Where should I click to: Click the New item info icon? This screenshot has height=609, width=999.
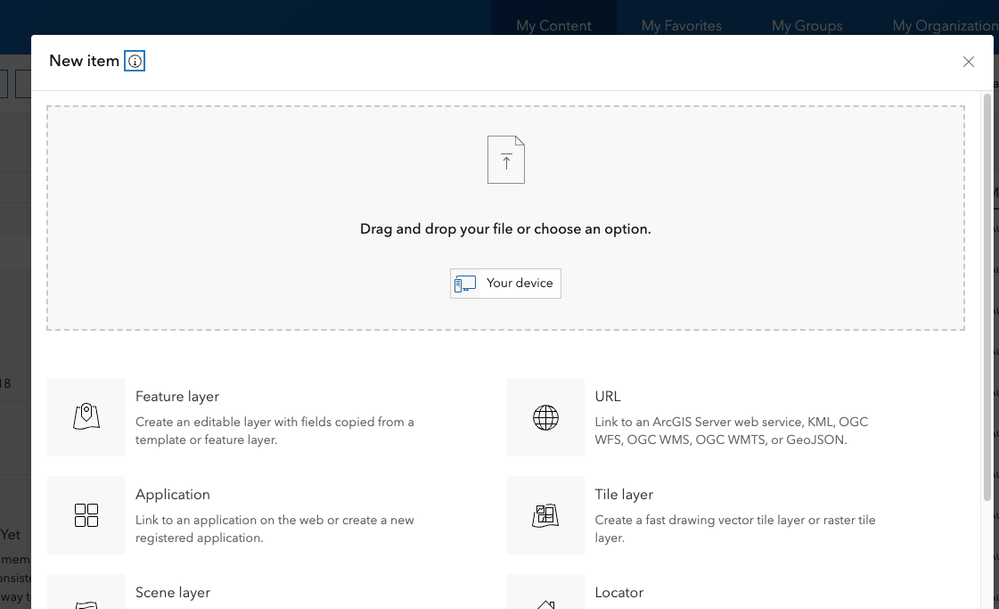(x=135, y=61)
